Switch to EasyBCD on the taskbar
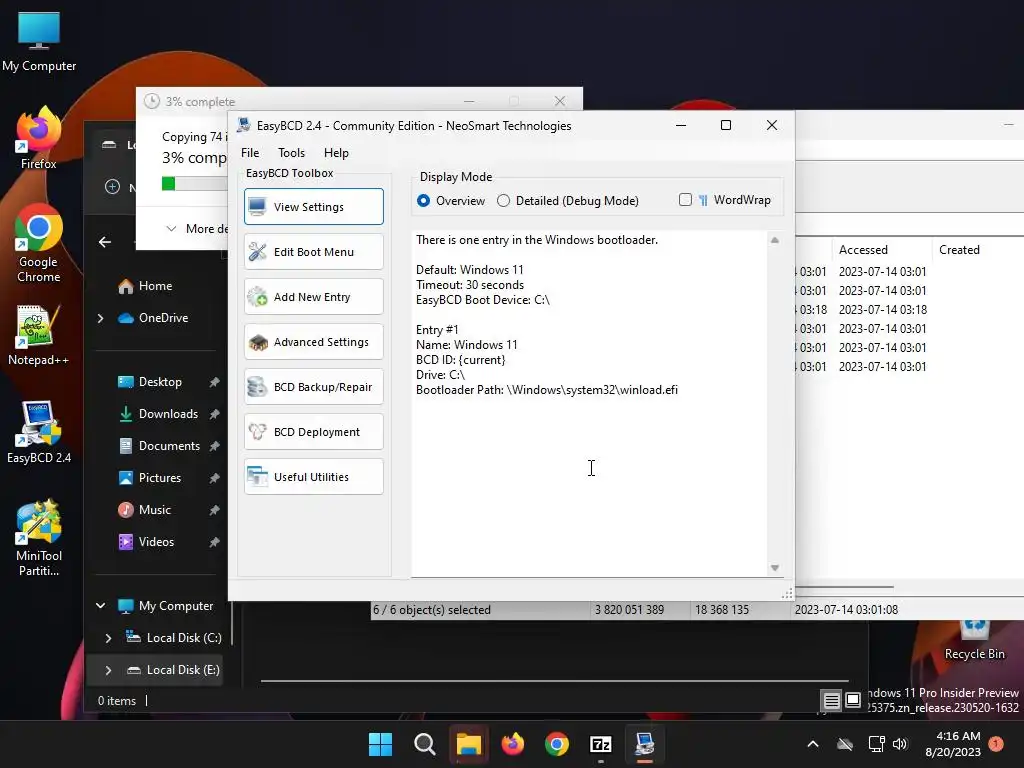Viewport: 1024px width, 768px height. click(x=645, y=744)
